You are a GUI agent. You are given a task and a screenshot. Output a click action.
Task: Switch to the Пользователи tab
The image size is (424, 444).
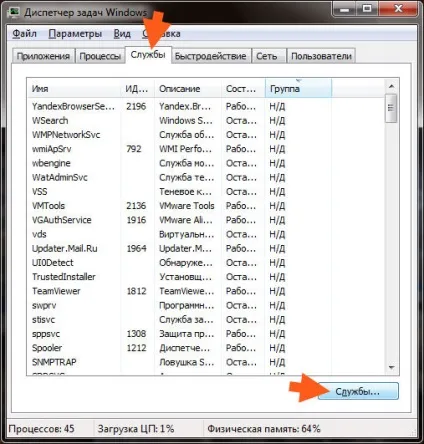[321, 56]
